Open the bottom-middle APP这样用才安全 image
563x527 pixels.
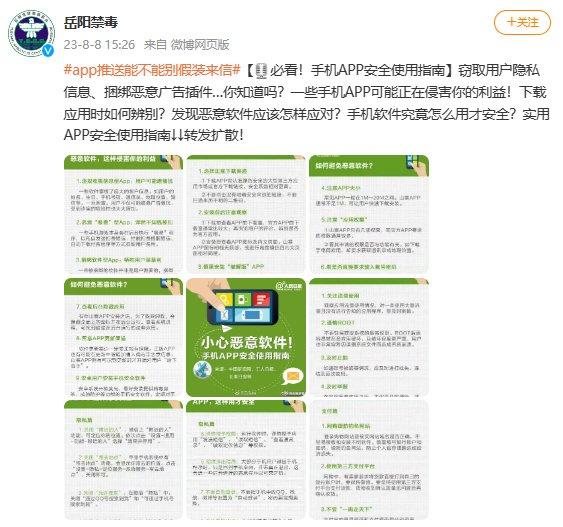[x=246, y=460]
